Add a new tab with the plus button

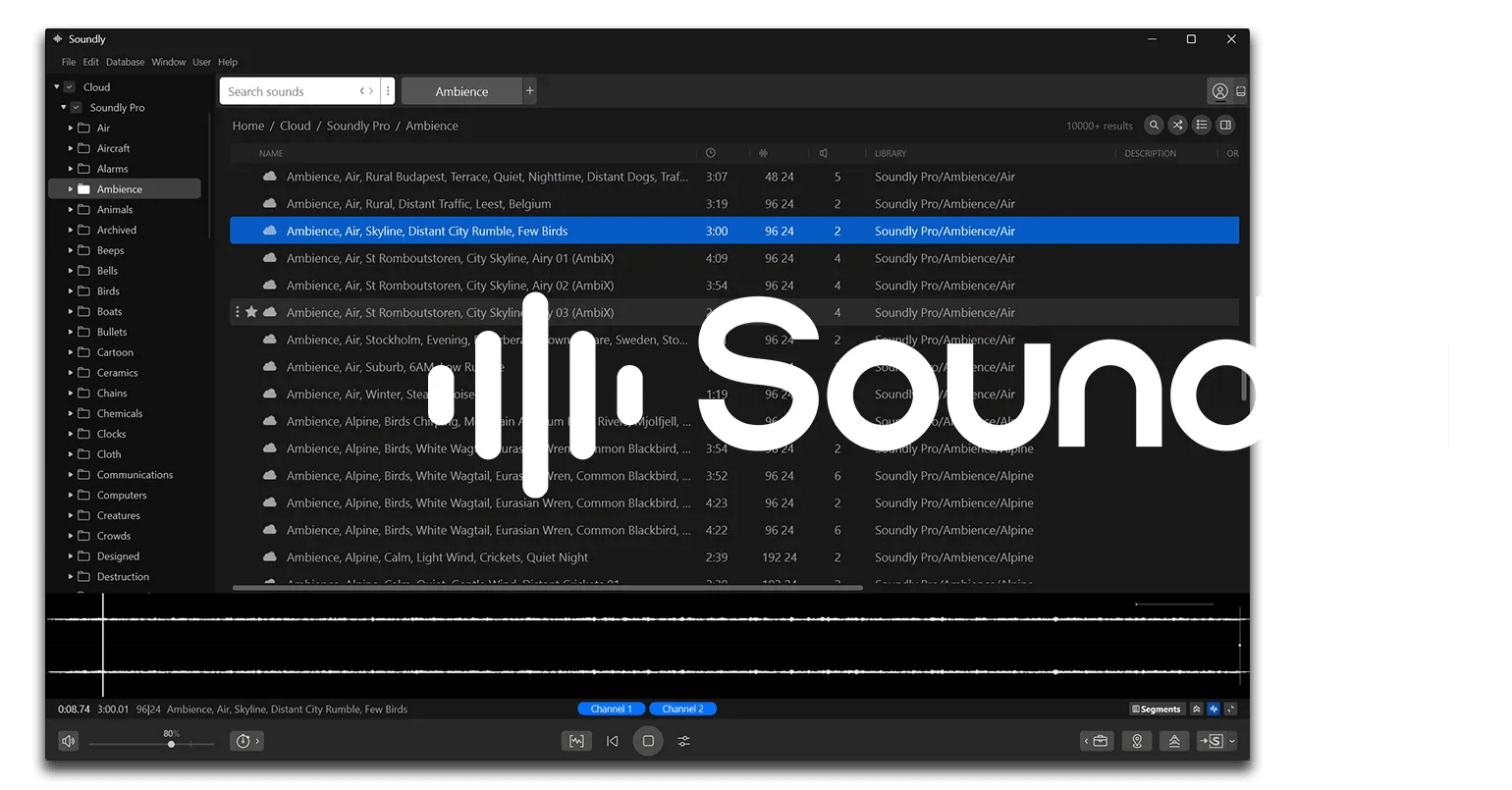point(530,91)
